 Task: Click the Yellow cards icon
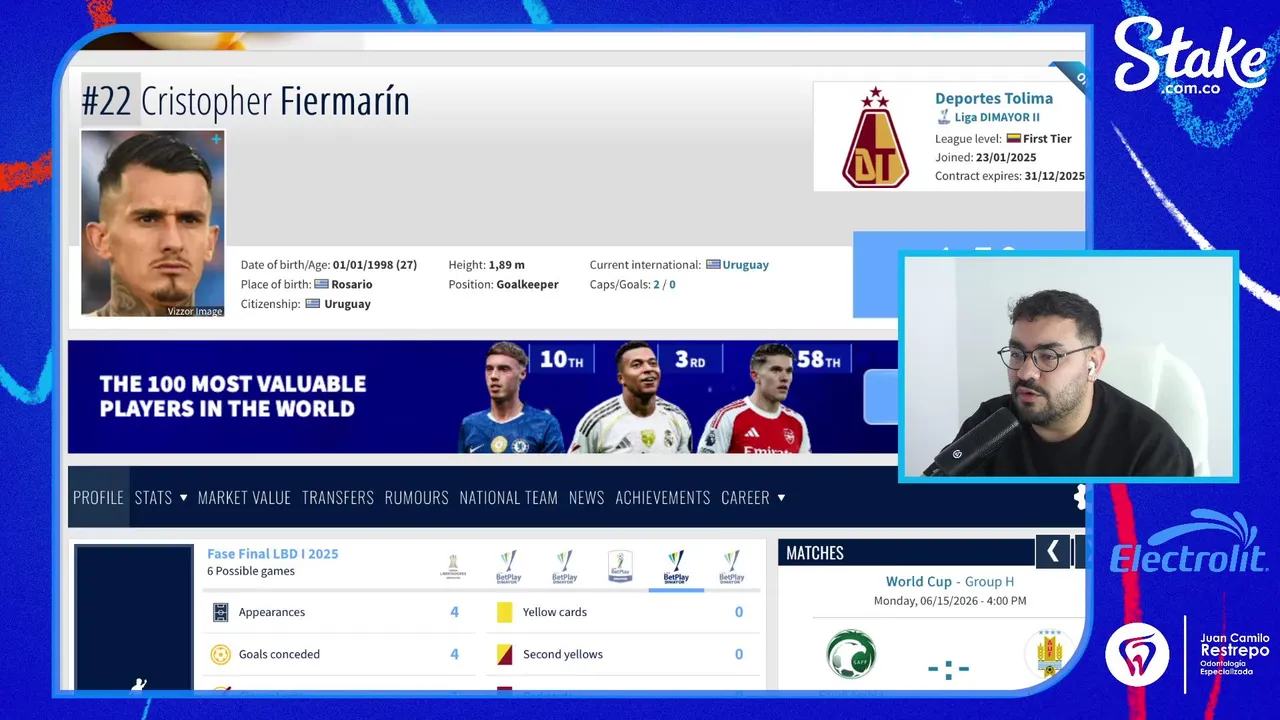(504, 612)
